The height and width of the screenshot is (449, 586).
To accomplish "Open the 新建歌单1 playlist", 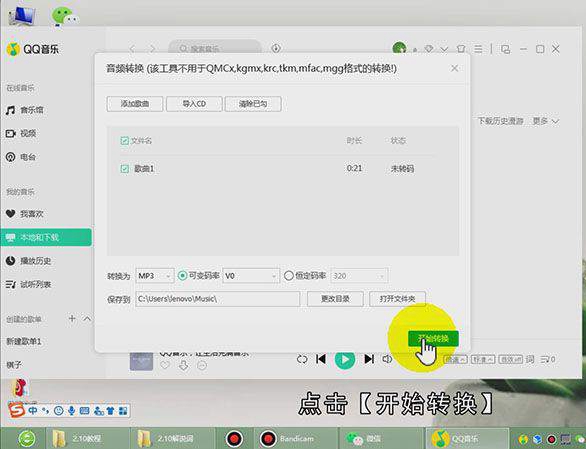I will coord(24,341).
